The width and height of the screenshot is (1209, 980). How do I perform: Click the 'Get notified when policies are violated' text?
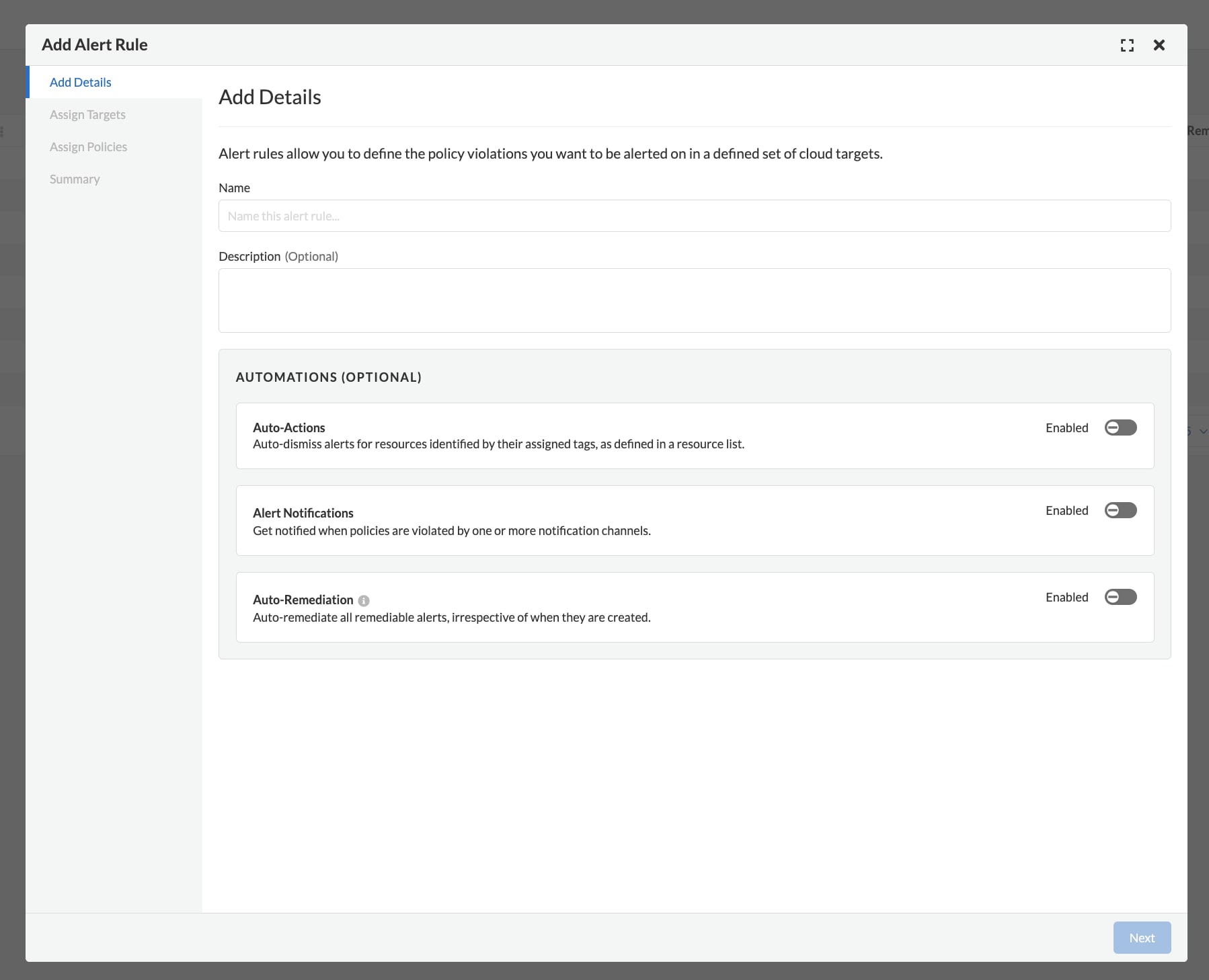point(452,530)
